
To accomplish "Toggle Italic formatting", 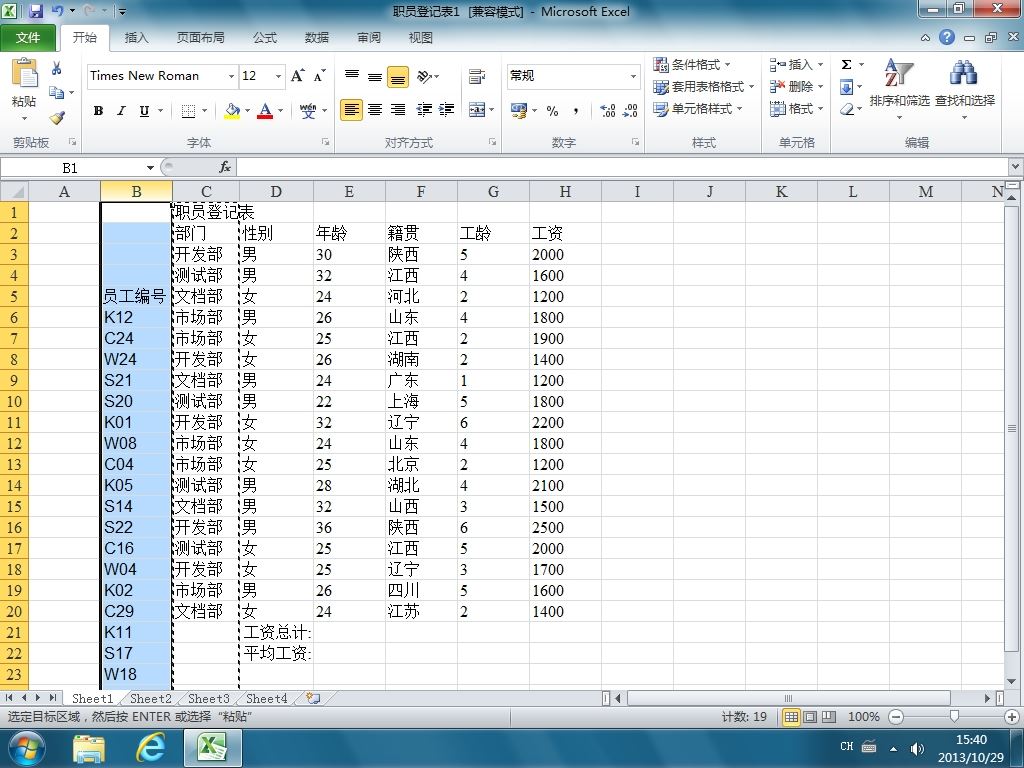I will [x=121, y=111].
